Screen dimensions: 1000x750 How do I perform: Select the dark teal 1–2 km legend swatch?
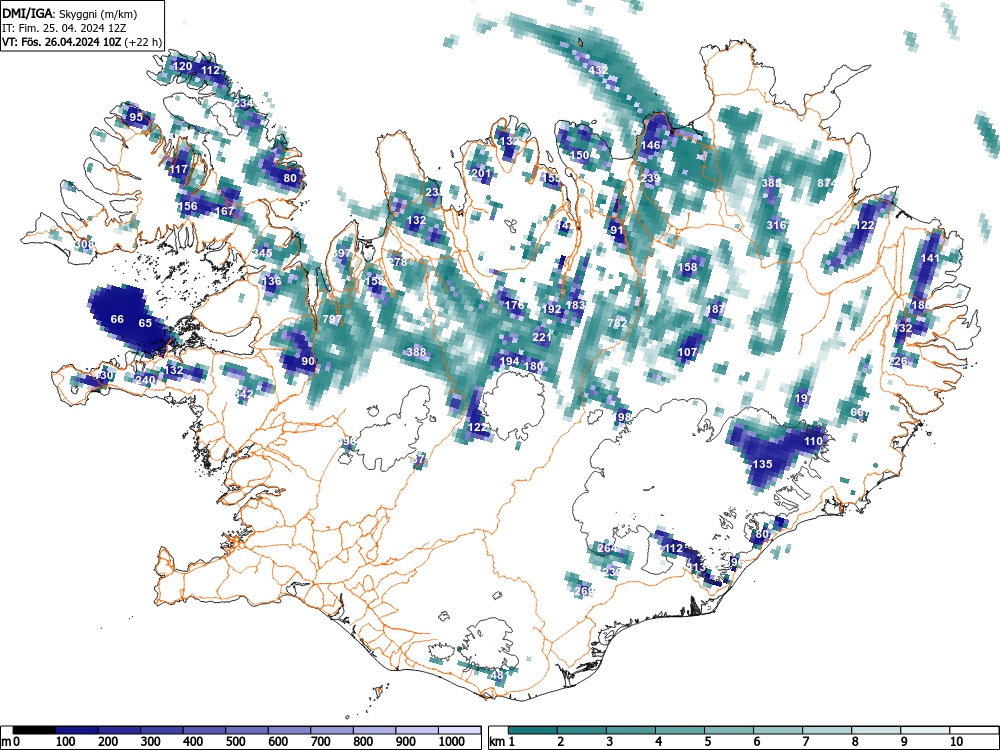click(x=533, y=730)
